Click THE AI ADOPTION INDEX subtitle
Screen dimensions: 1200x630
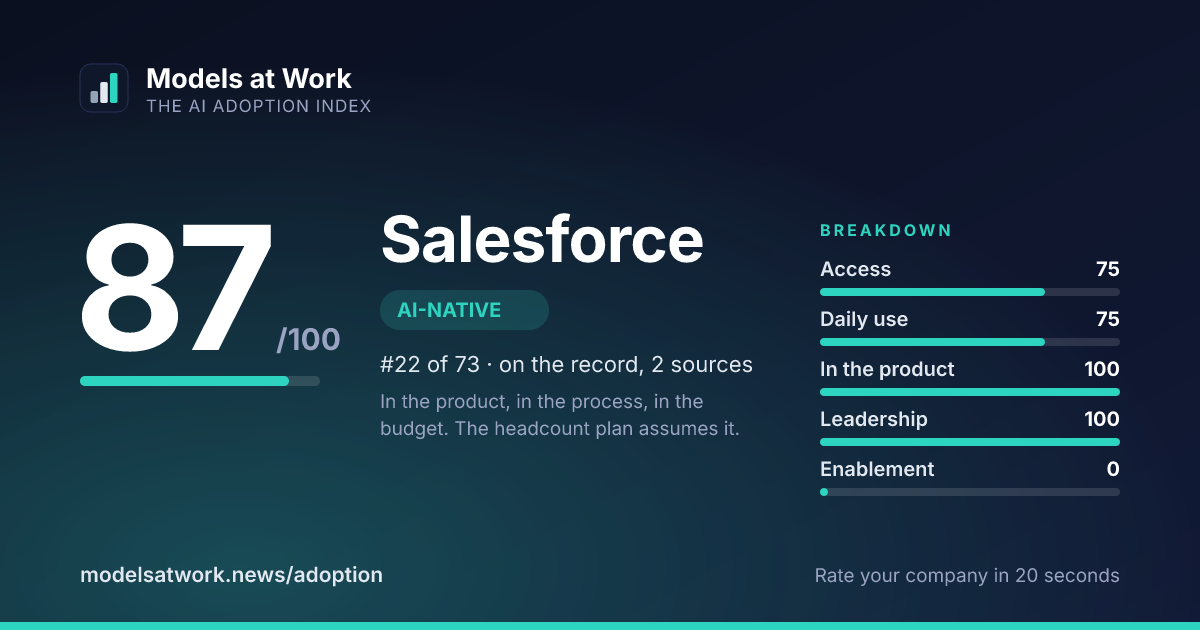(258, 106)
